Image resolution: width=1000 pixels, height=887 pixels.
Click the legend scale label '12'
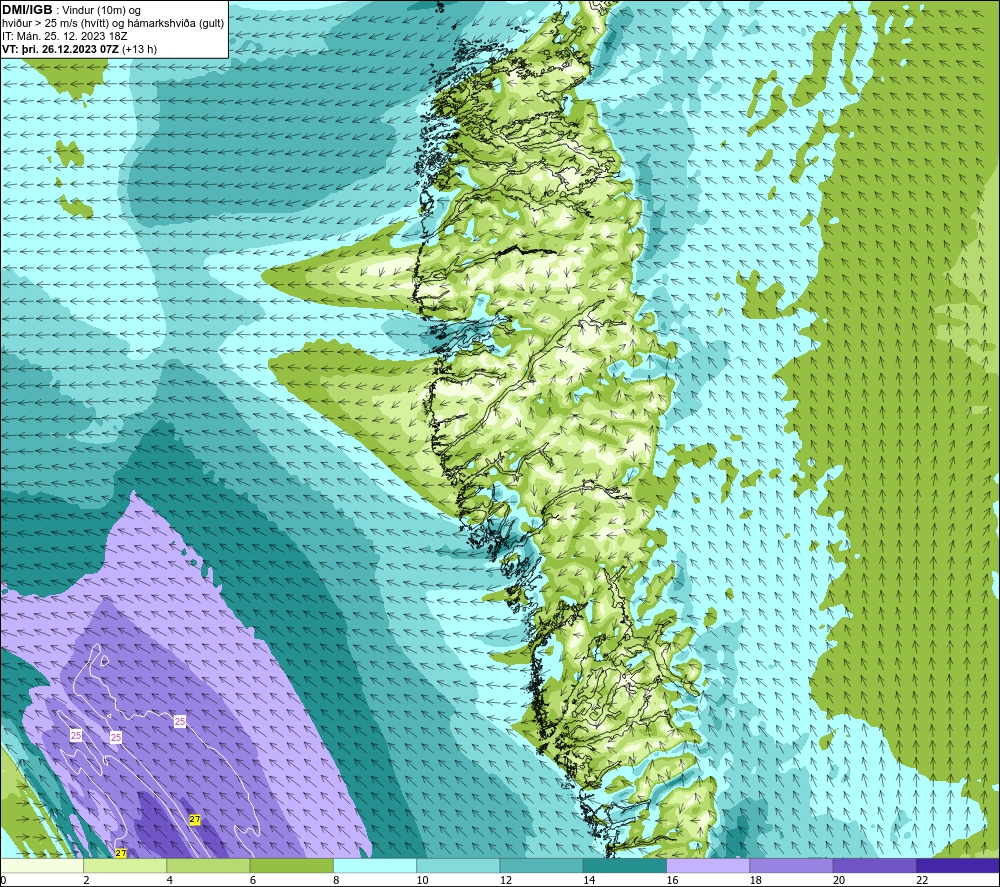pyautogui.click(x=506, y=881)
